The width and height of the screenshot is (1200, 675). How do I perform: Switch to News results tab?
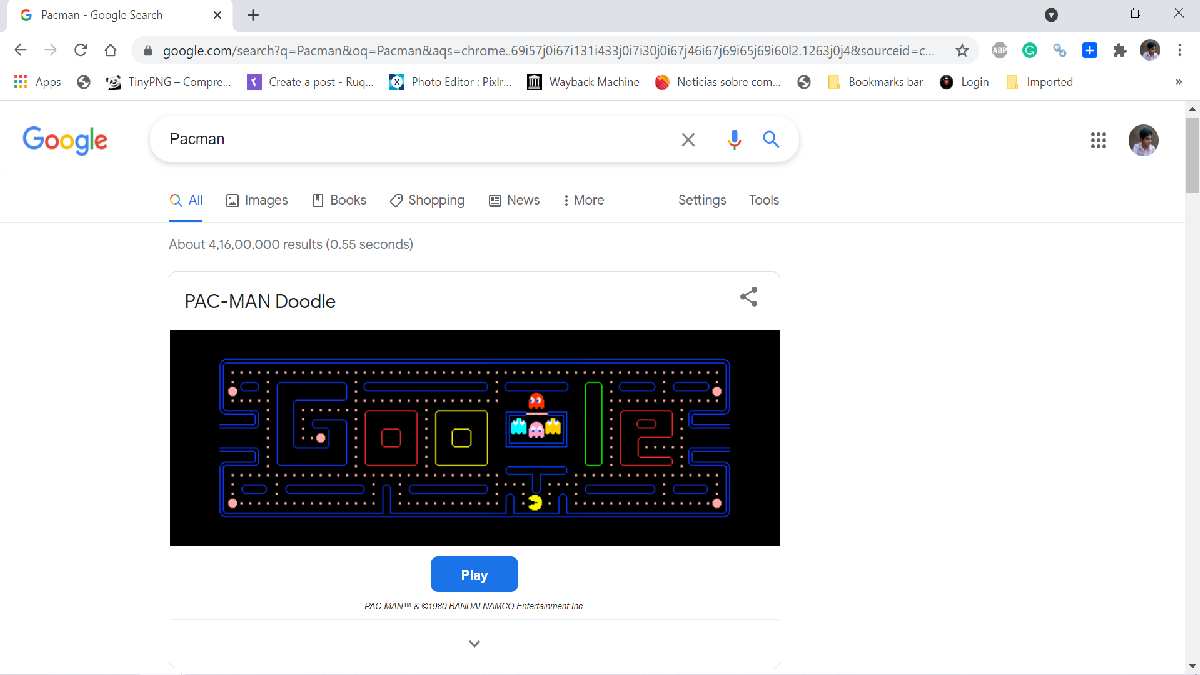pos(514,200)
